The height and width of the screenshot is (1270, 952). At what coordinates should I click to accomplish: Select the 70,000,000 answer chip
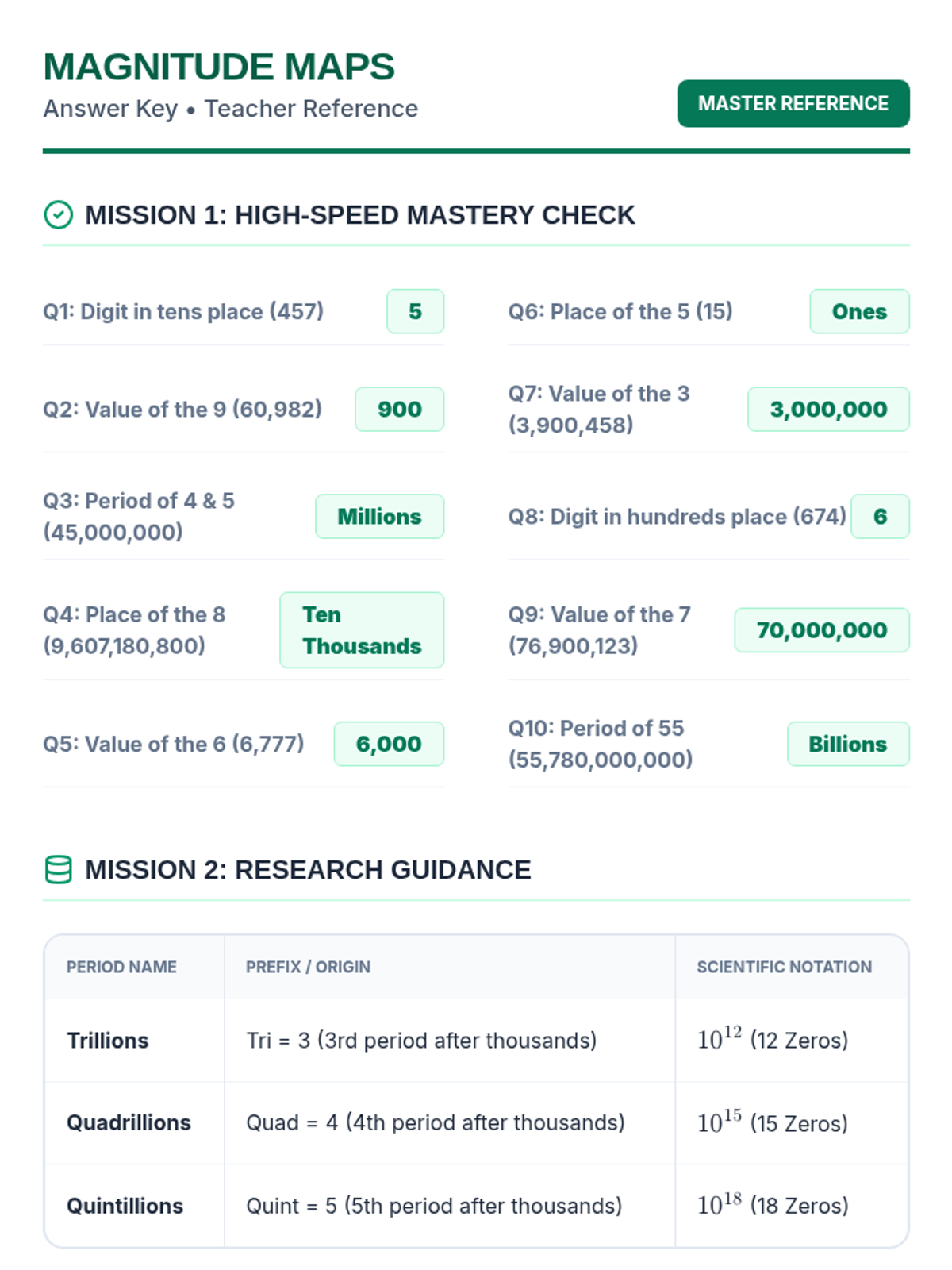click(822, 630)
